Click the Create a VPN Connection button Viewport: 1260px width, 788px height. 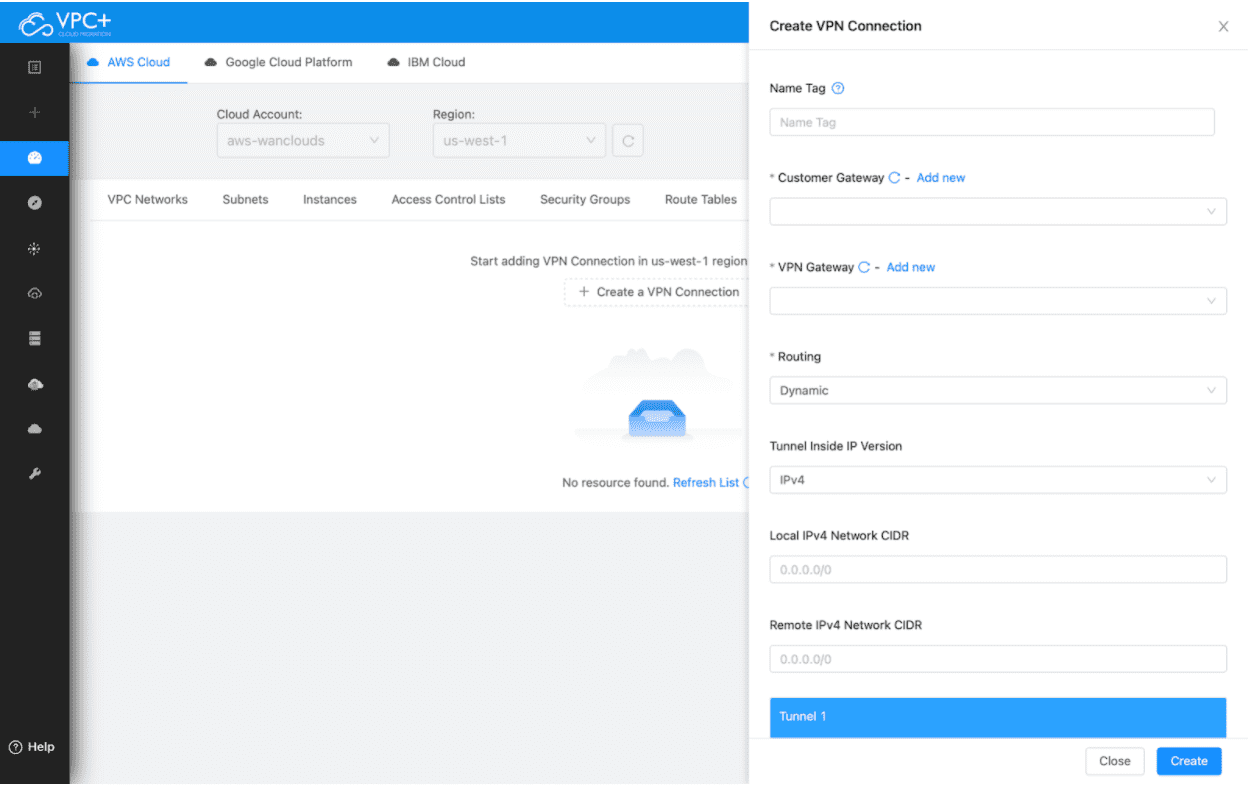pyautogui.click(x=656, y=292)
